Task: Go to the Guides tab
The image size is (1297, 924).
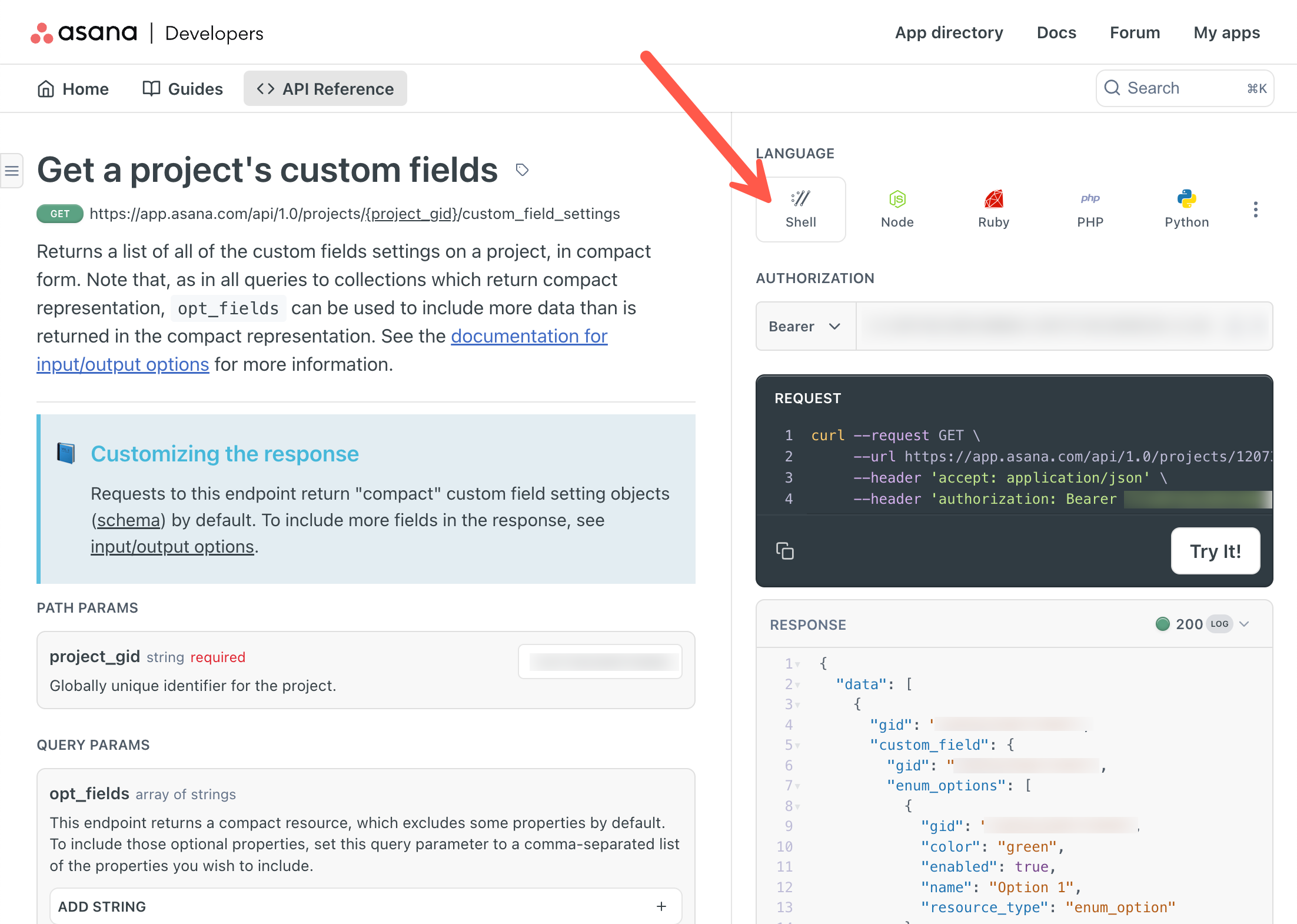Action: [x=182, y=89]
